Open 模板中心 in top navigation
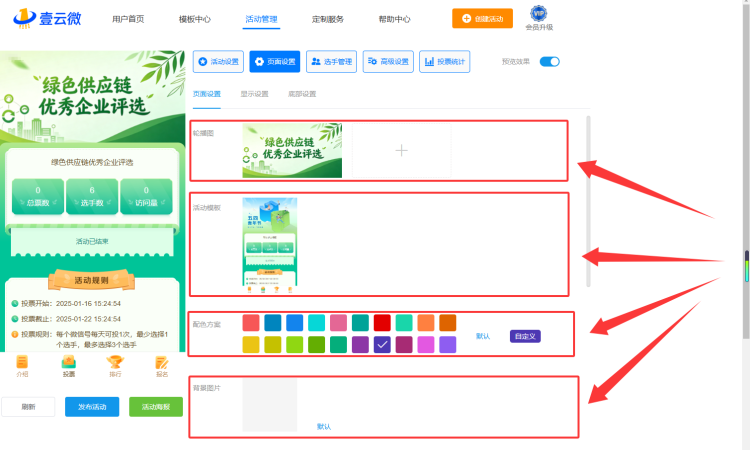750x450 pixels. coord(195,19)
